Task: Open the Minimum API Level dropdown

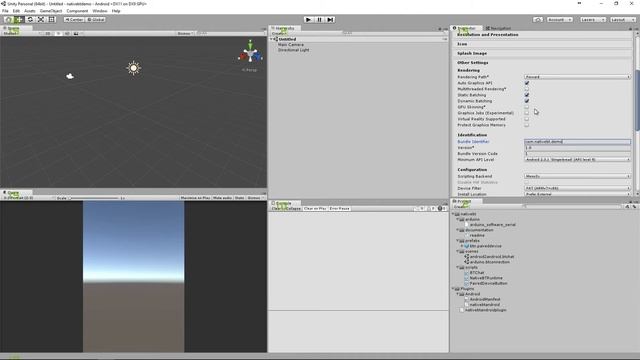Action: click(578, 160)
